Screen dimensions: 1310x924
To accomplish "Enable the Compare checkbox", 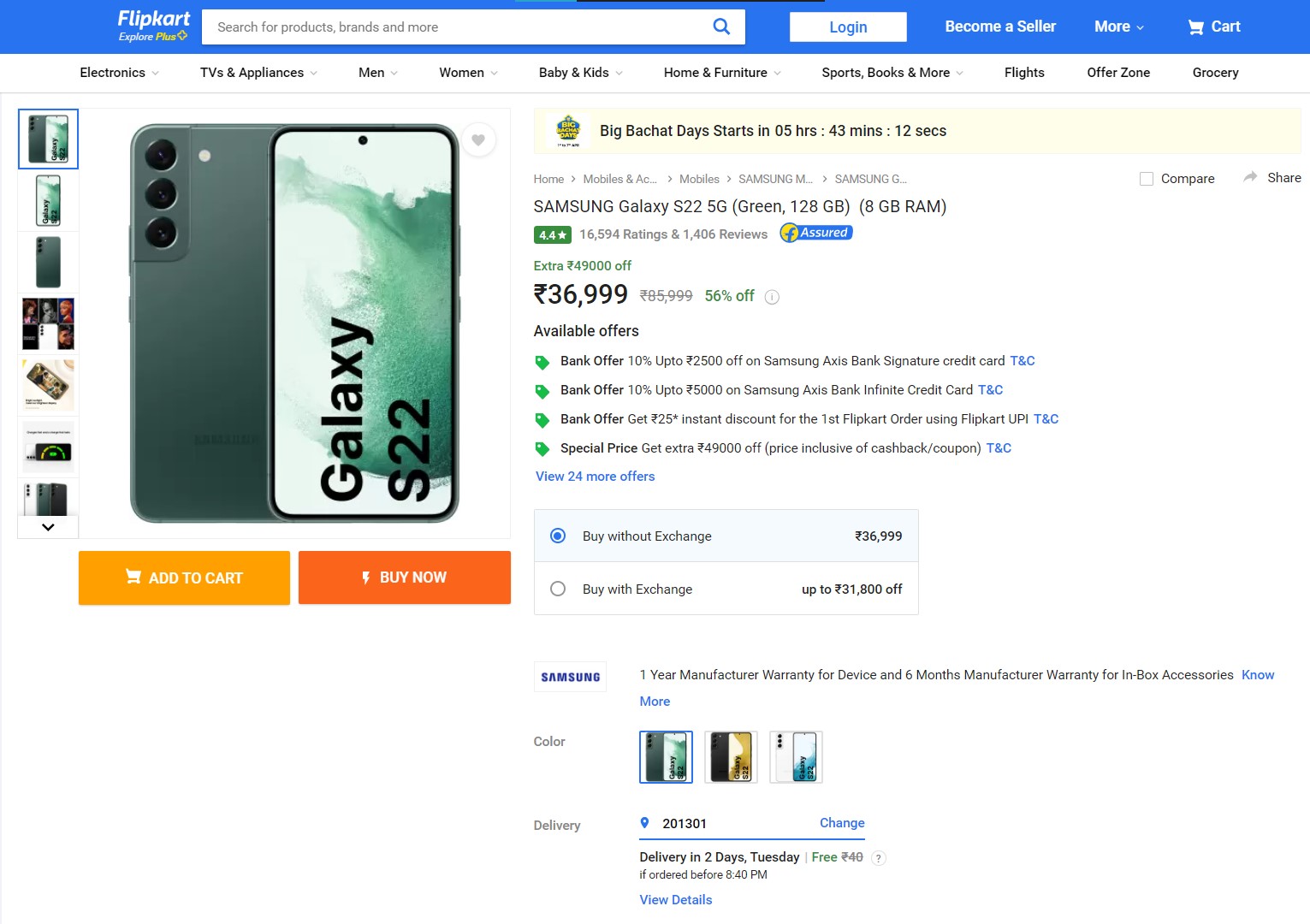I will point(1146,179).
